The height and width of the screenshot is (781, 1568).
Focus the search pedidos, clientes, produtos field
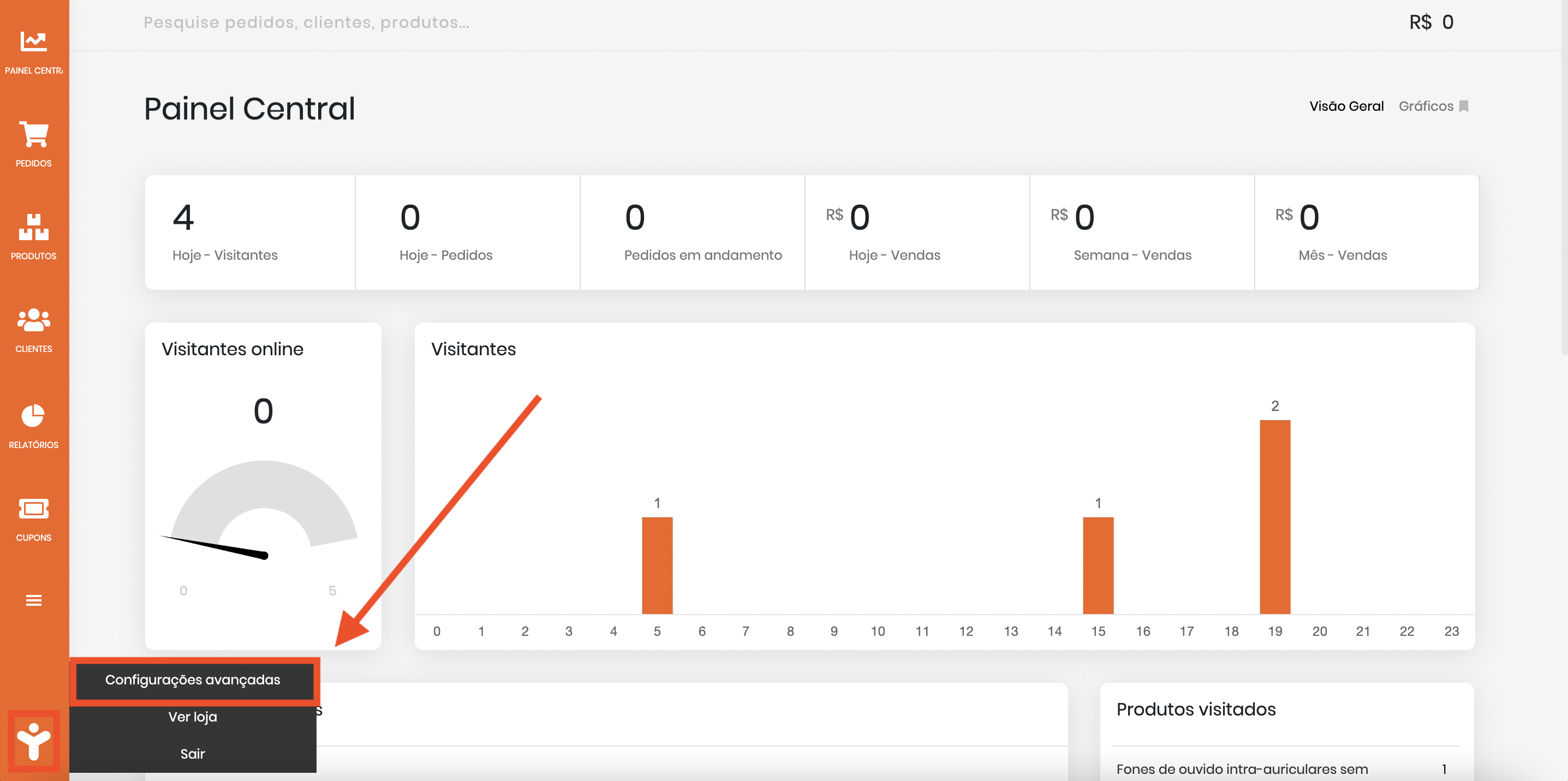coord(306,22)
